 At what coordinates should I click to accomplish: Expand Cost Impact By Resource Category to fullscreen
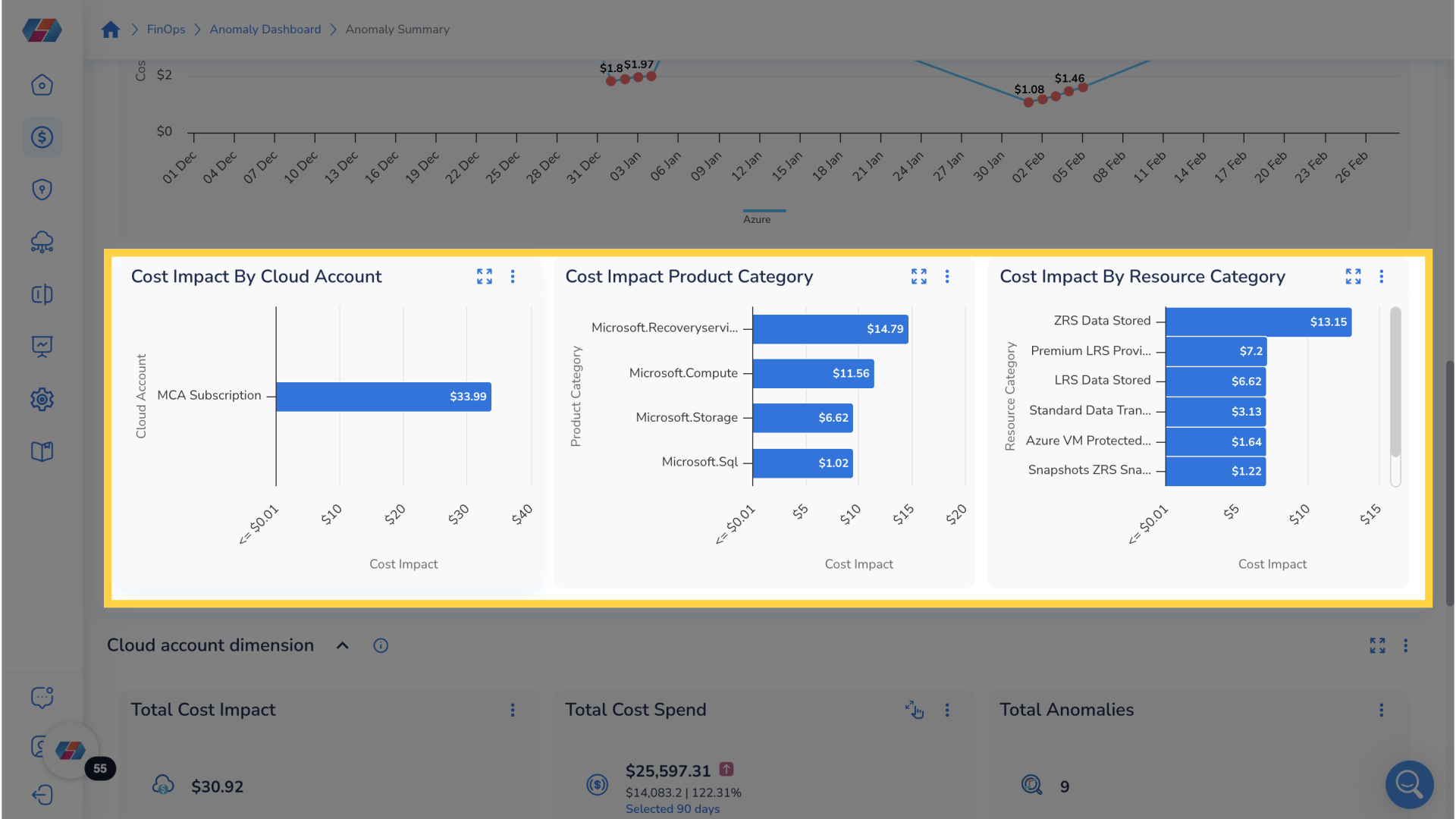click(x=1353, y=277)
